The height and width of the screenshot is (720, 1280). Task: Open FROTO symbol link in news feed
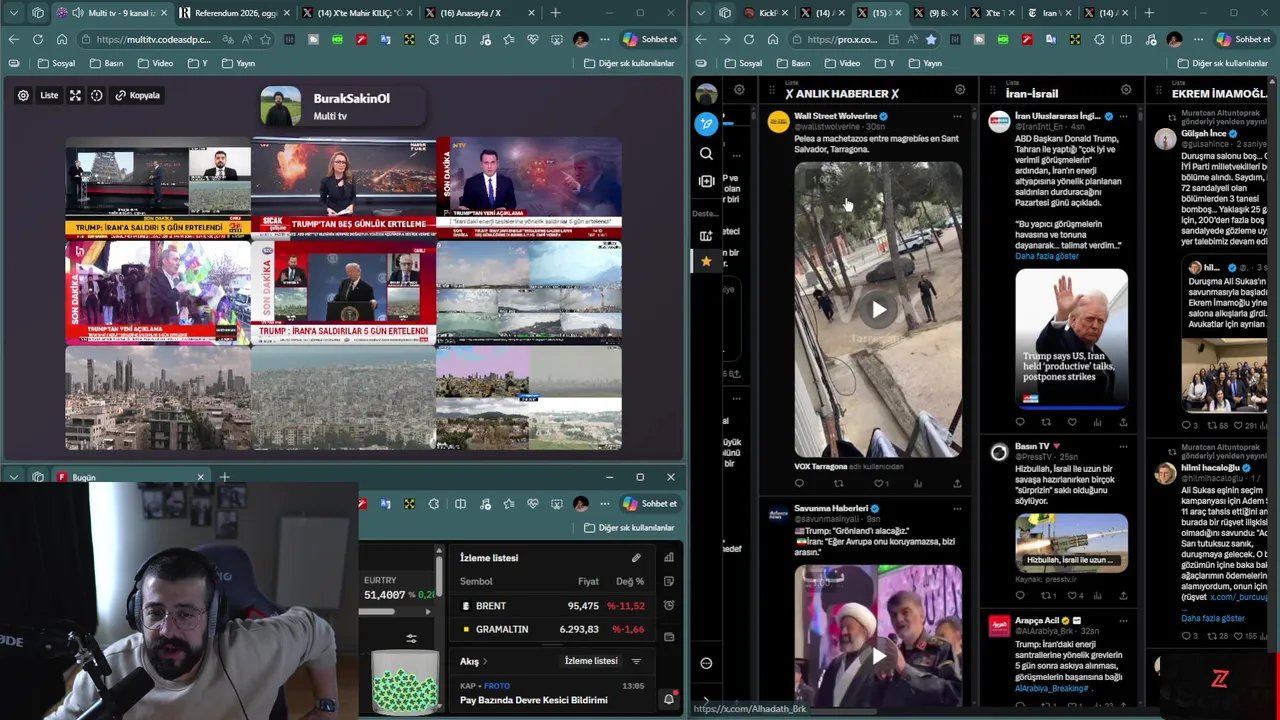[x=497, y=686]
